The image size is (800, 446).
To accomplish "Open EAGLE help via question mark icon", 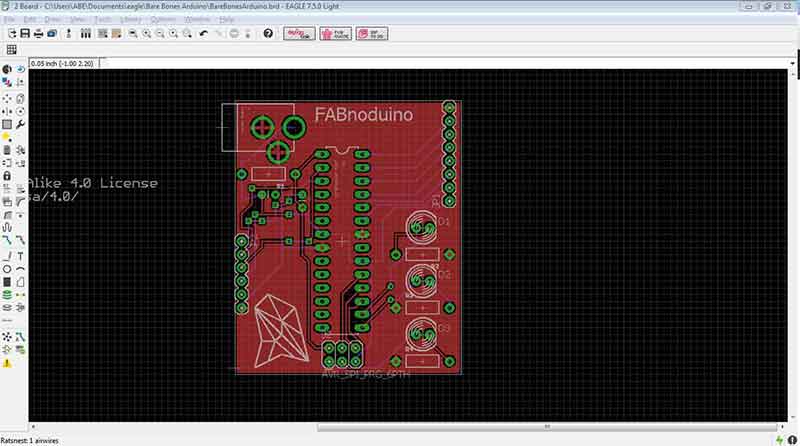I will (268, 34).
